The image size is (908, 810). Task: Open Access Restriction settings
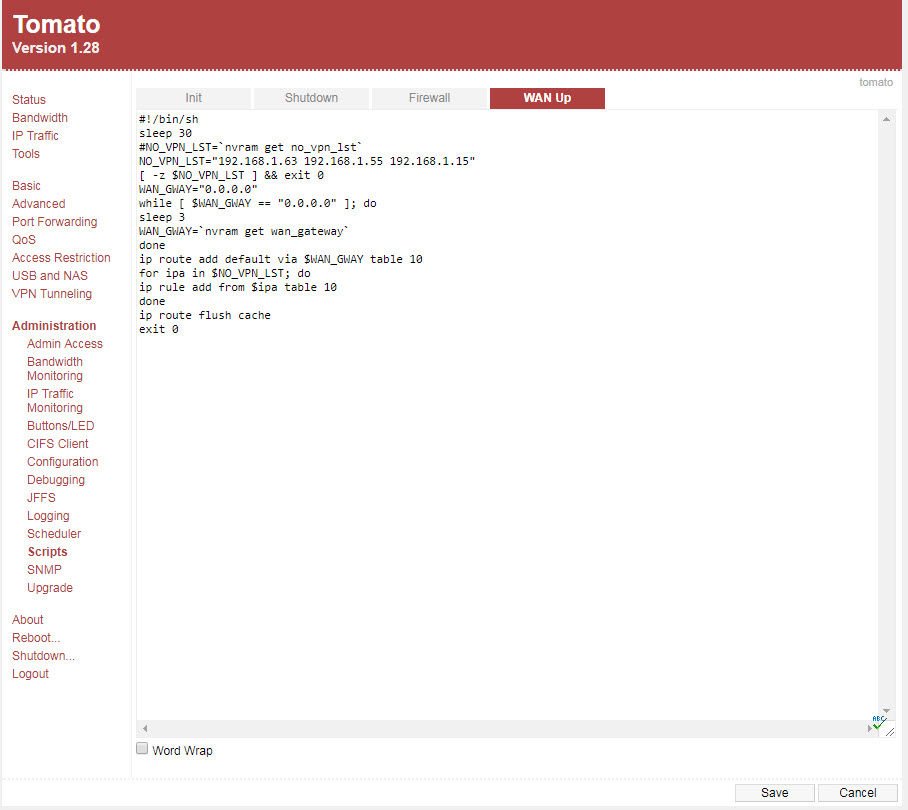61,258
